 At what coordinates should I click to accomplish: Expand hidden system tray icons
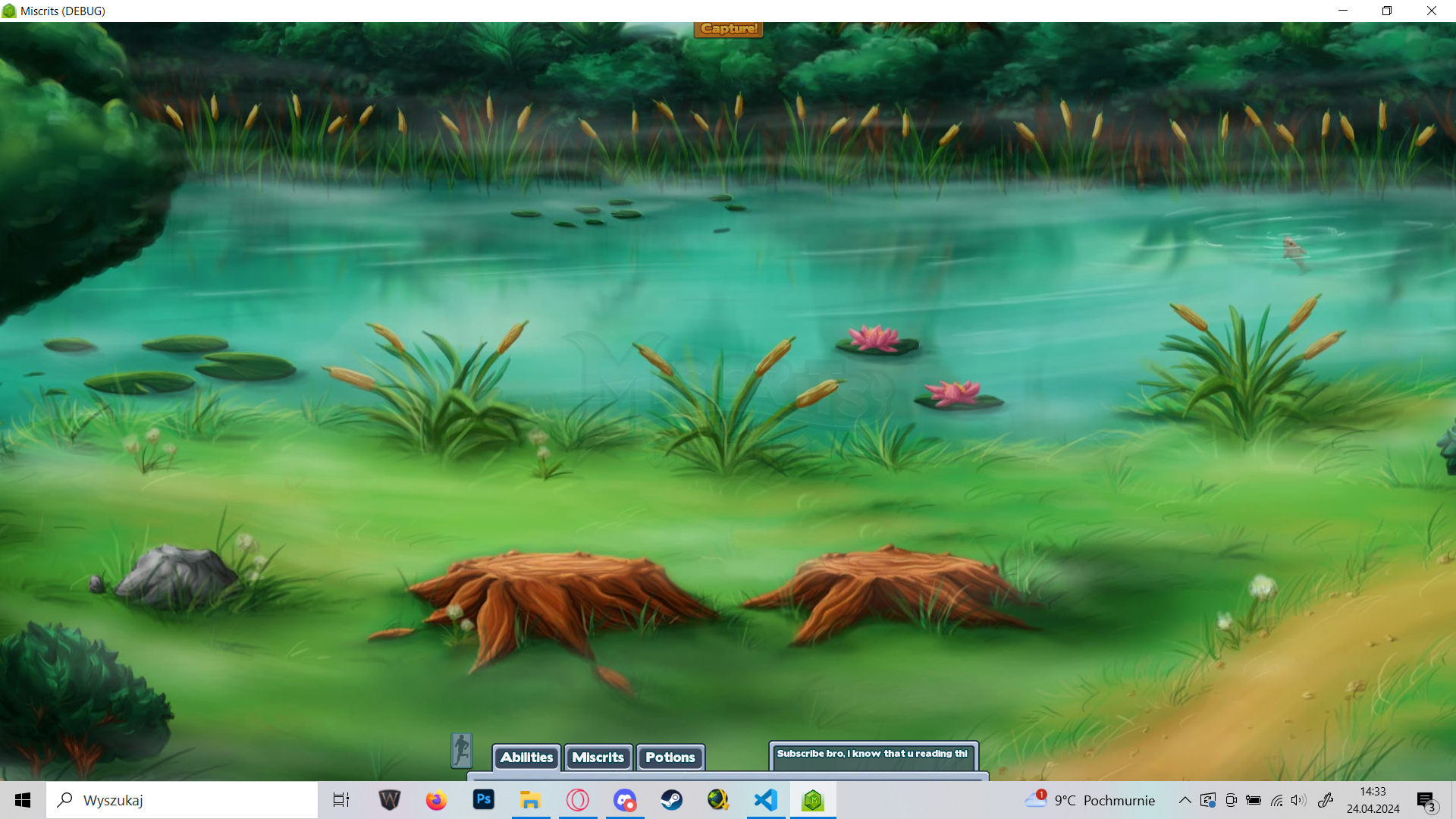coord(1185,800)
